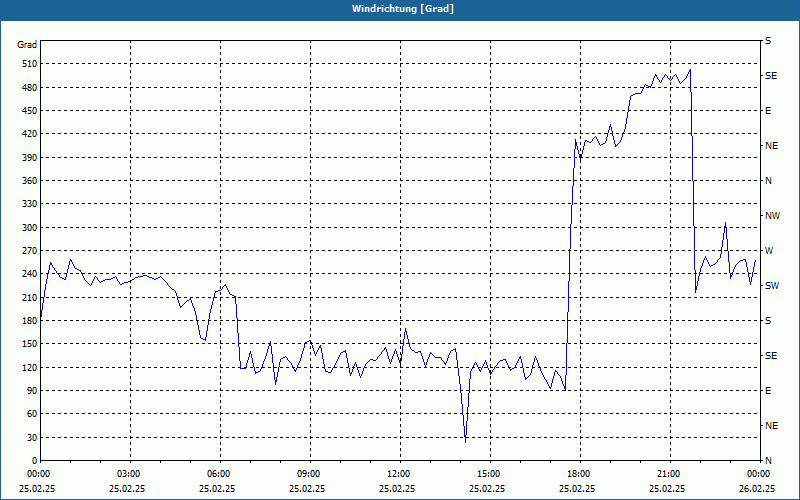Click the 00:00 time label above 26.02.25

coord(757,474)
